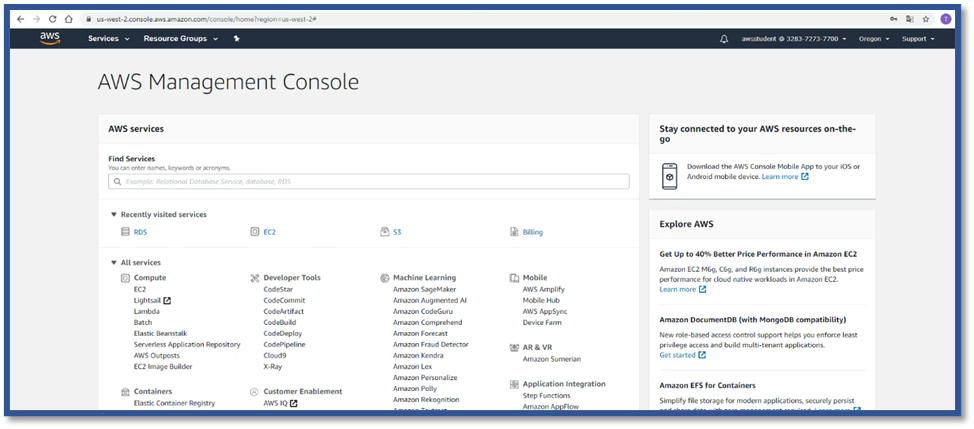Open X-Ray service
Viewport: 974px width, 429px height.
(x=273, y=367)
